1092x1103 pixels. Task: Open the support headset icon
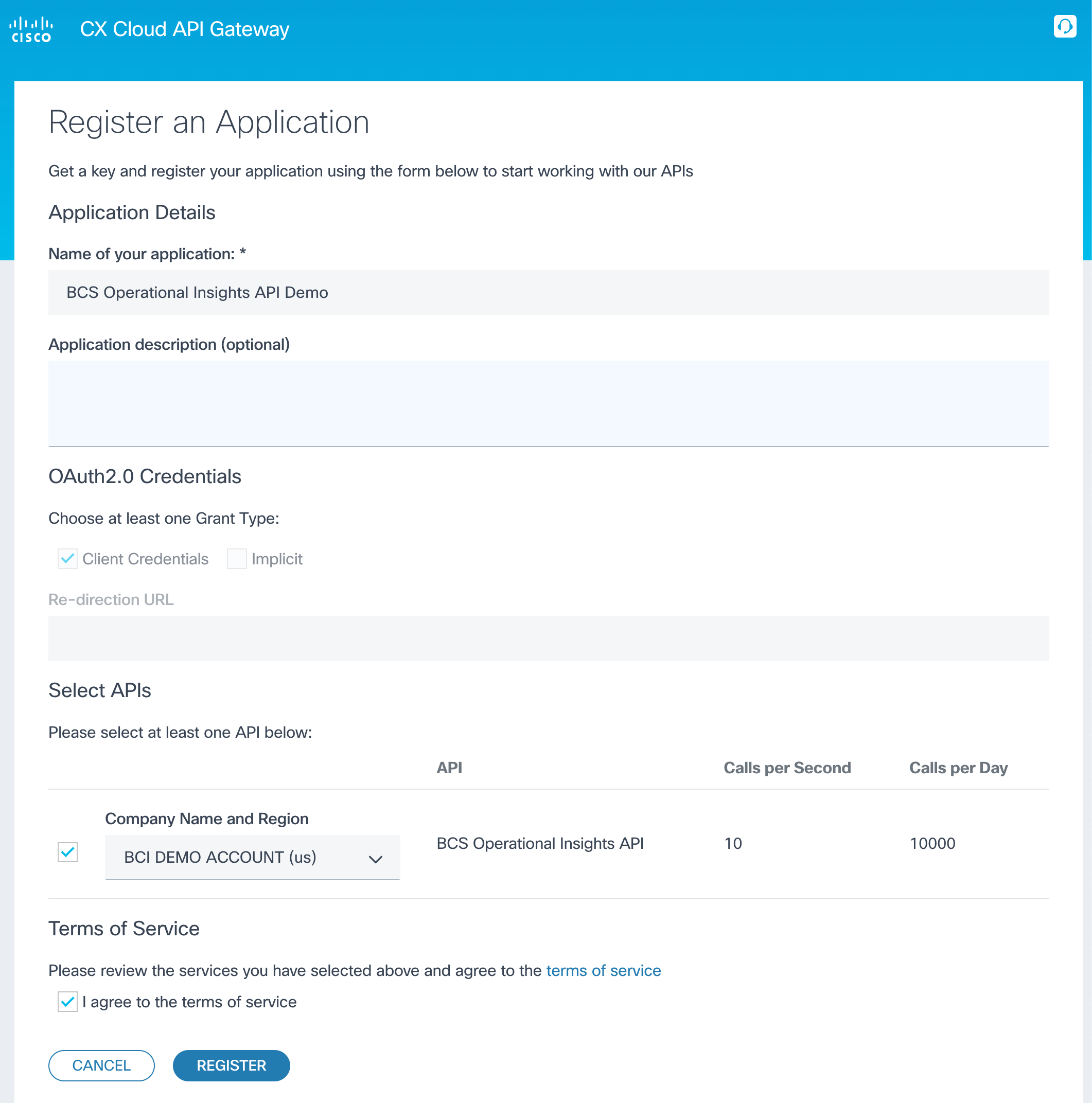[1065, 26]
